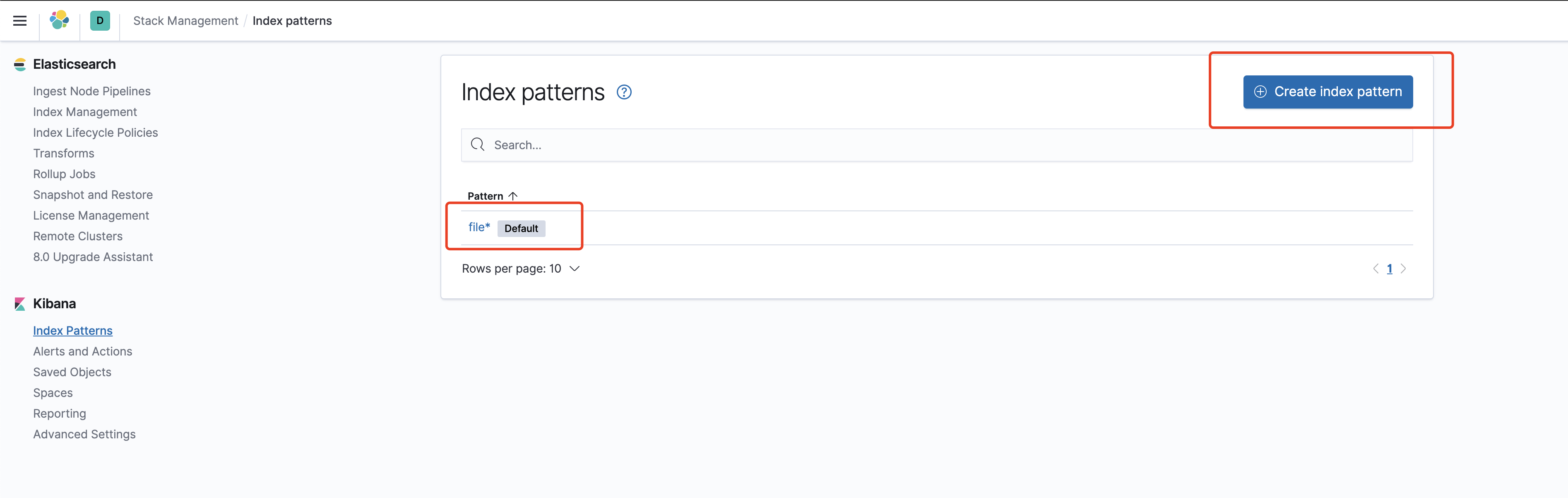Click the Stack Management breadcrumb
1568x498 pixels.
(x=186, y=21)
